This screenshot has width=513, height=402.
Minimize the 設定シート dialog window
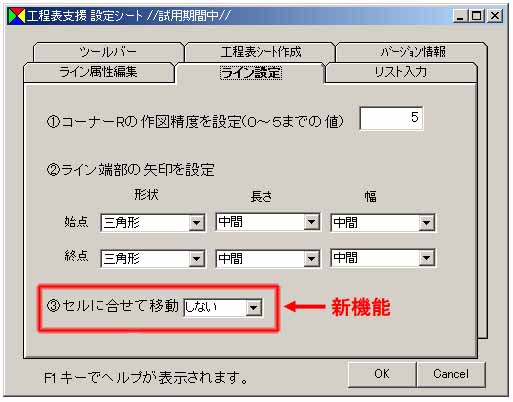[461, 16]
